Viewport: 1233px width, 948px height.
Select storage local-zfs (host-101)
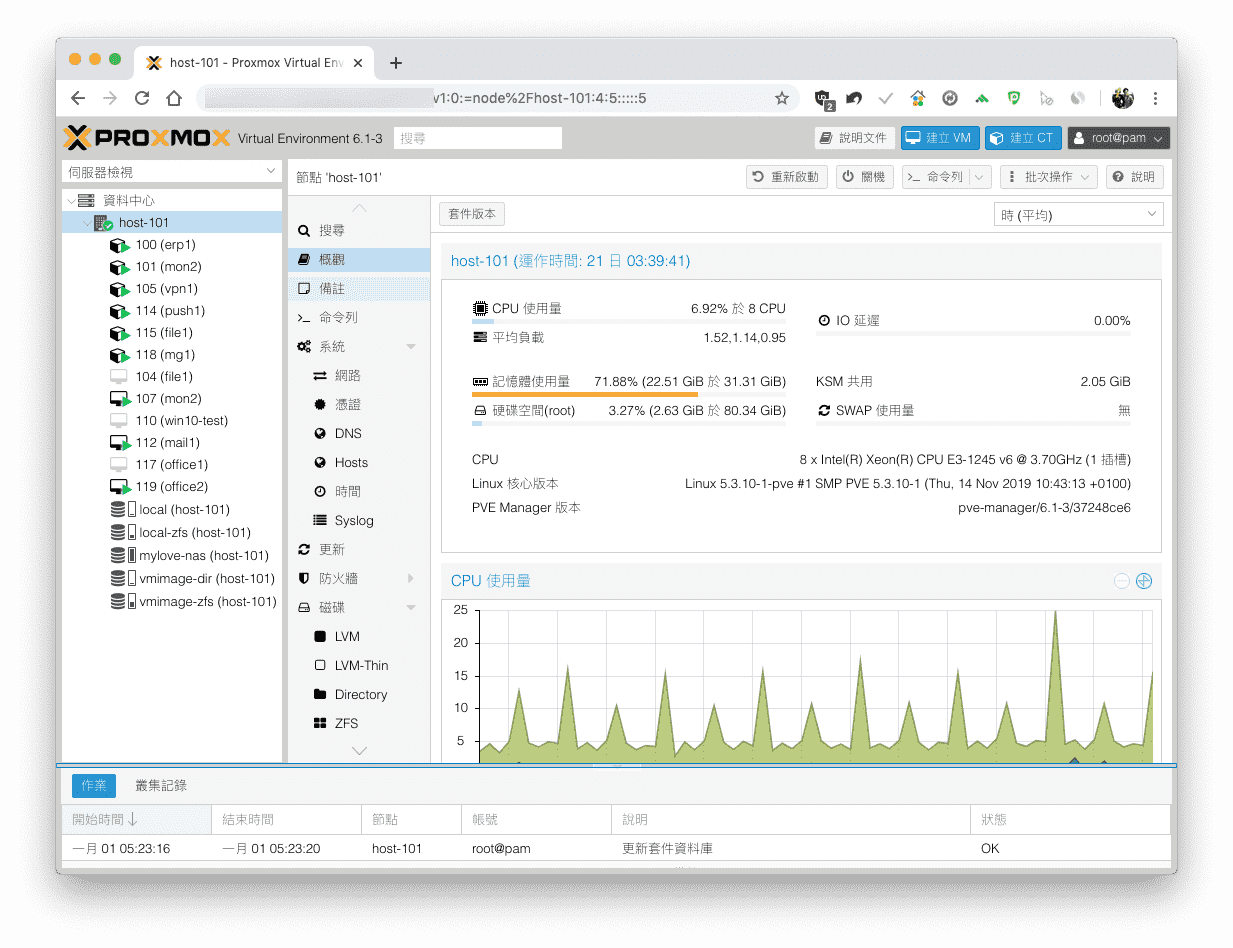195,533
